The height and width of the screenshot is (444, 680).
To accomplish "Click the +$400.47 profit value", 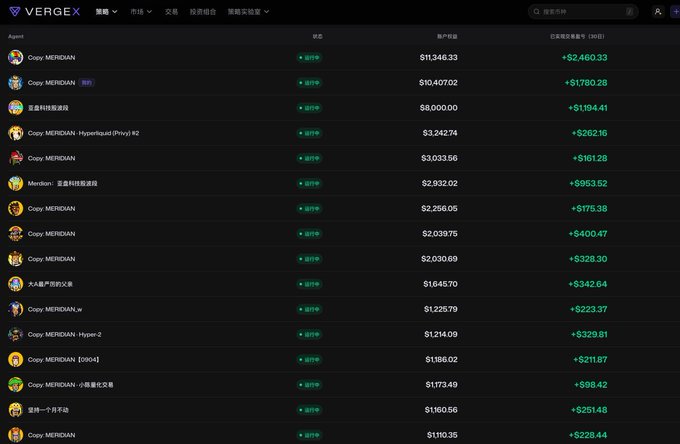I will [x=588, y=233].
